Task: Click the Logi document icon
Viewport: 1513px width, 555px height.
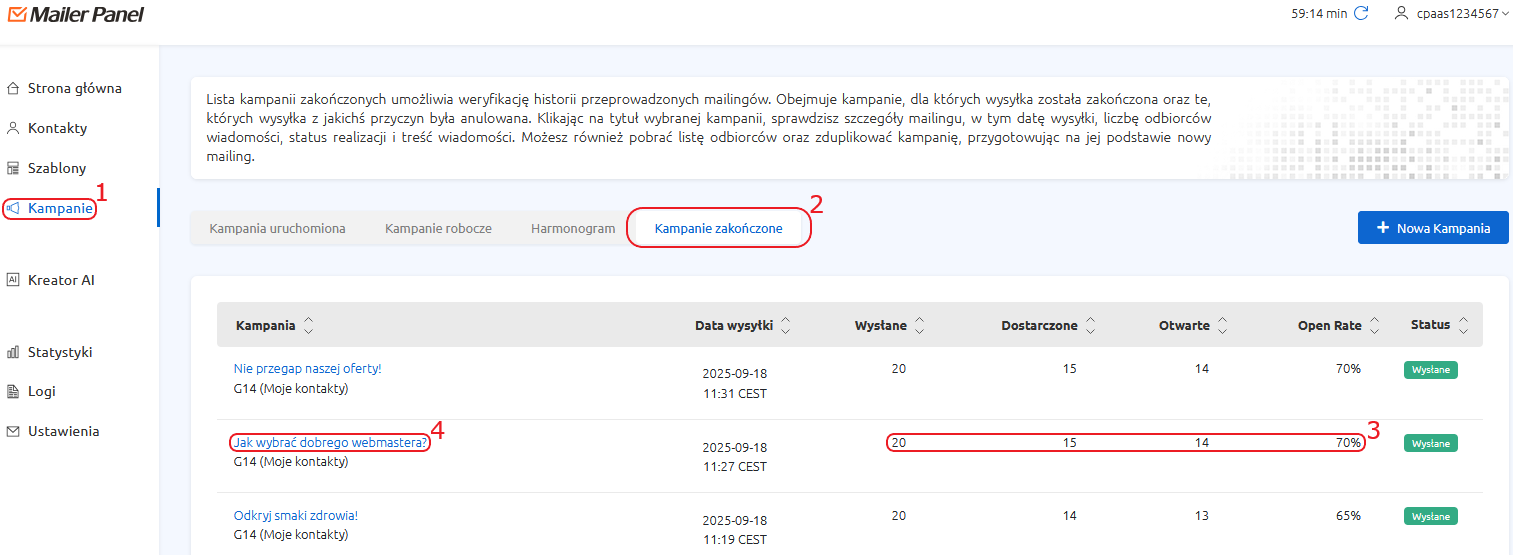Action: point(13,391)
